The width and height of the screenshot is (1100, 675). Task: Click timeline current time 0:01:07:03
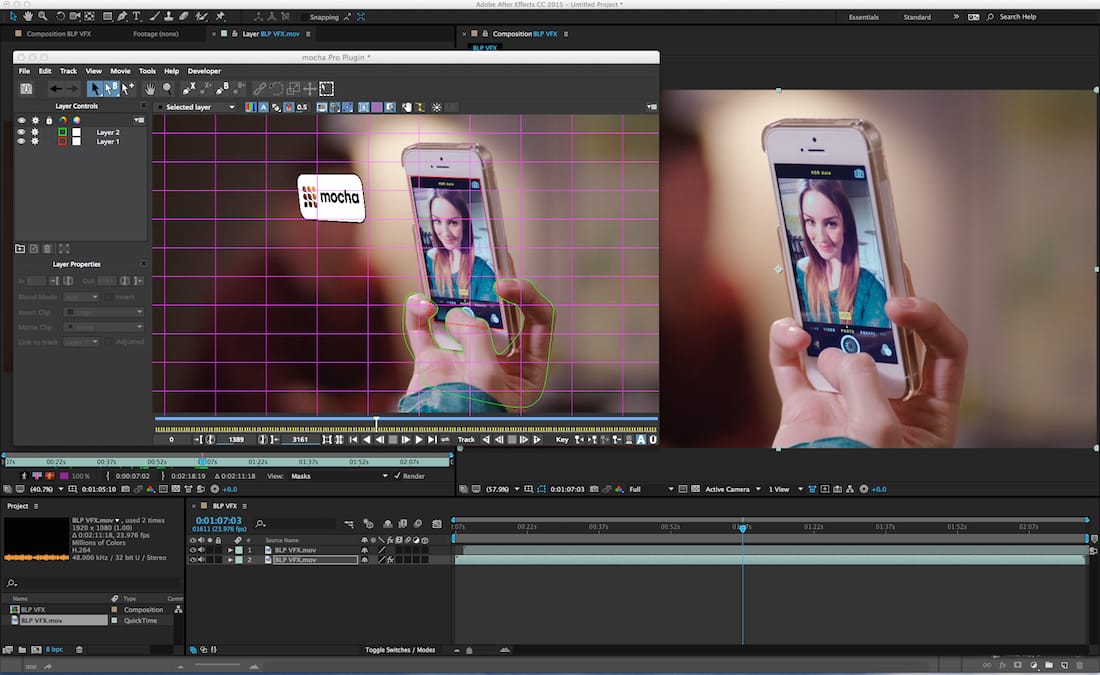[x=218, y=521]
